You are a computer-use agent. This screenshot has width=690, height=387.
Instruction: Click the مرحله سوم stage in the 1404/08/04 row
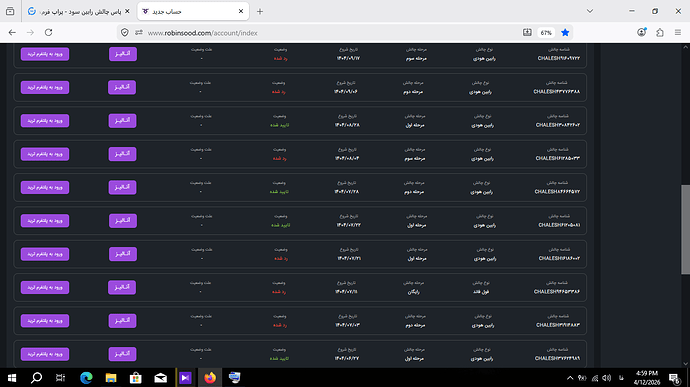[x=414, y=158]
